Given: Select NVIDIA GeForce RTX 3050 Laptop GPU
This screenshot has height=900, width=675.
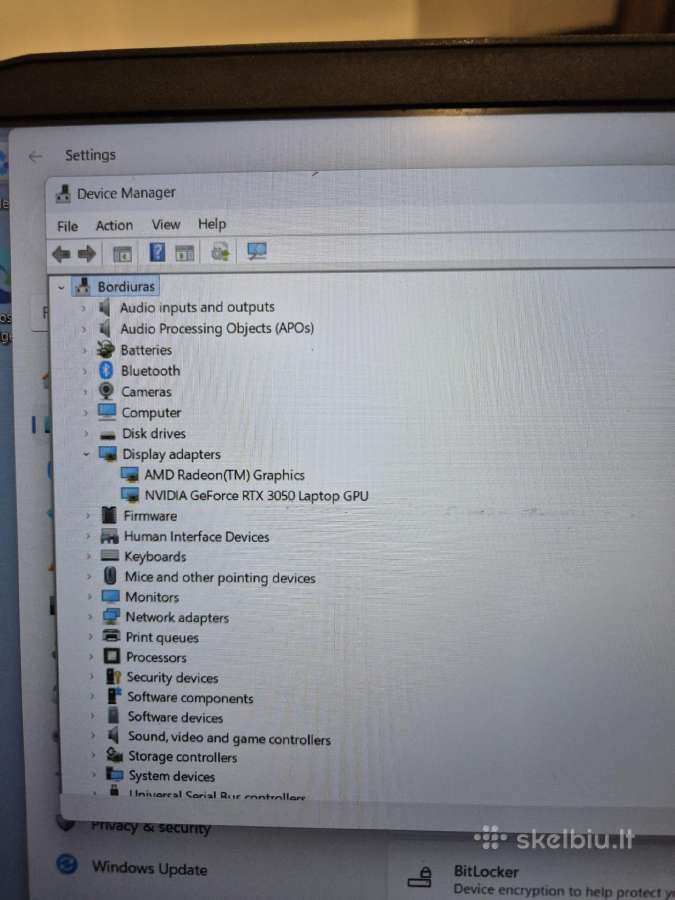Looking at the screenshot, I should 256,495.
